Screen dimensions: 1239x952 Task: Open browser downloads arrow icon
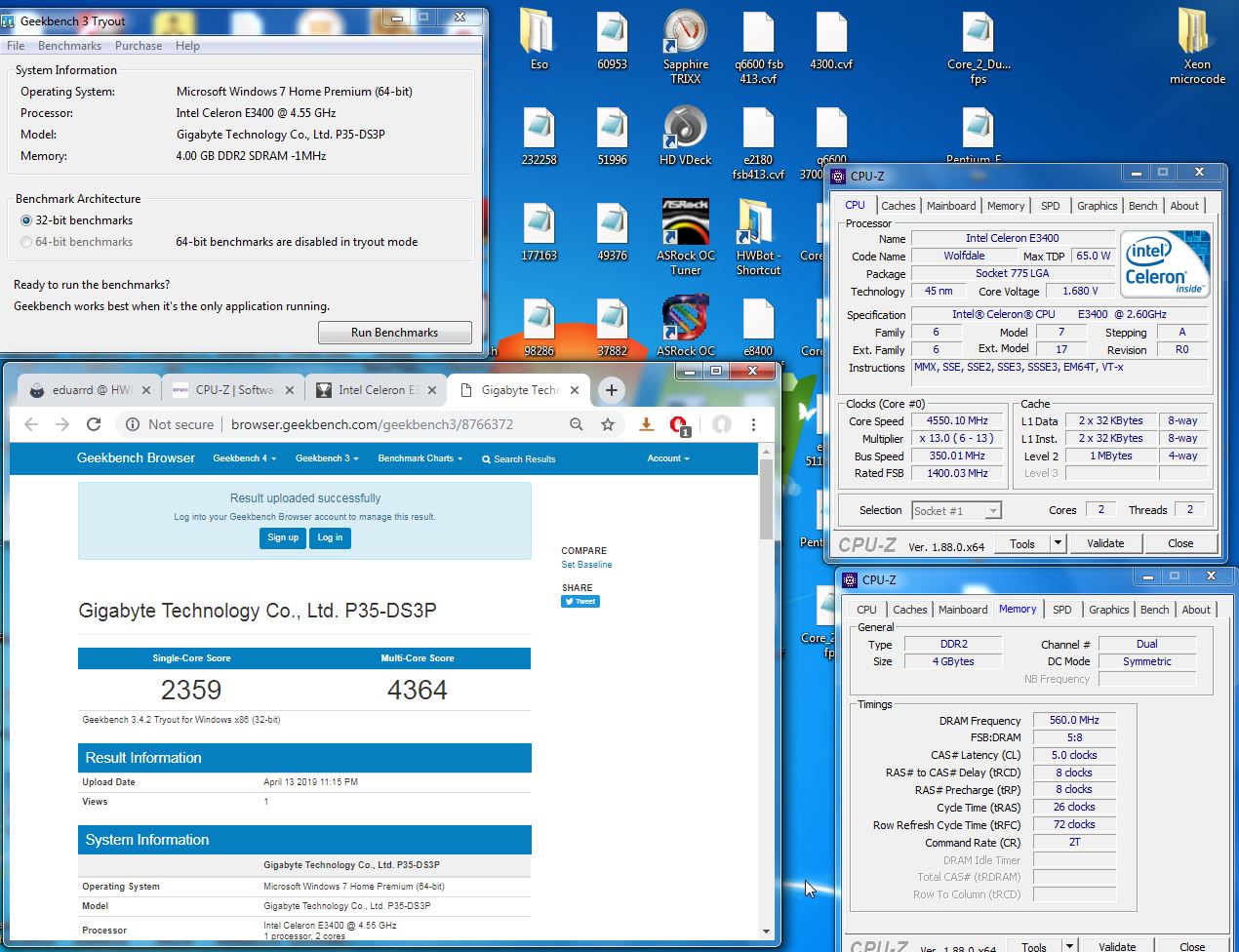646,424
